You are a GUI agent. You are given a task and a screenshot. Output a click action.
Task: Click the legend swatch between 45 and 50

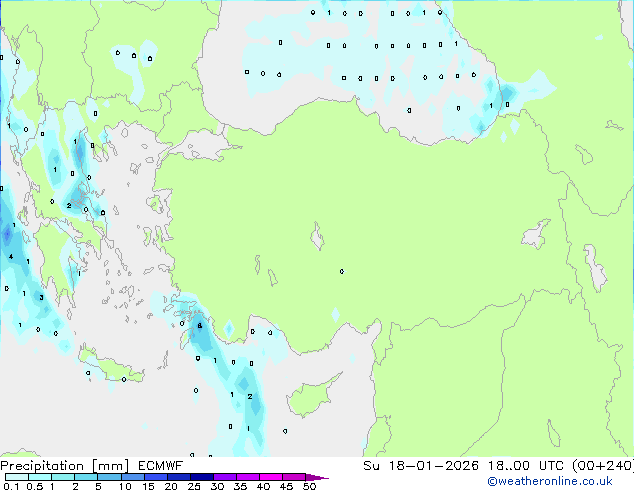294,477
